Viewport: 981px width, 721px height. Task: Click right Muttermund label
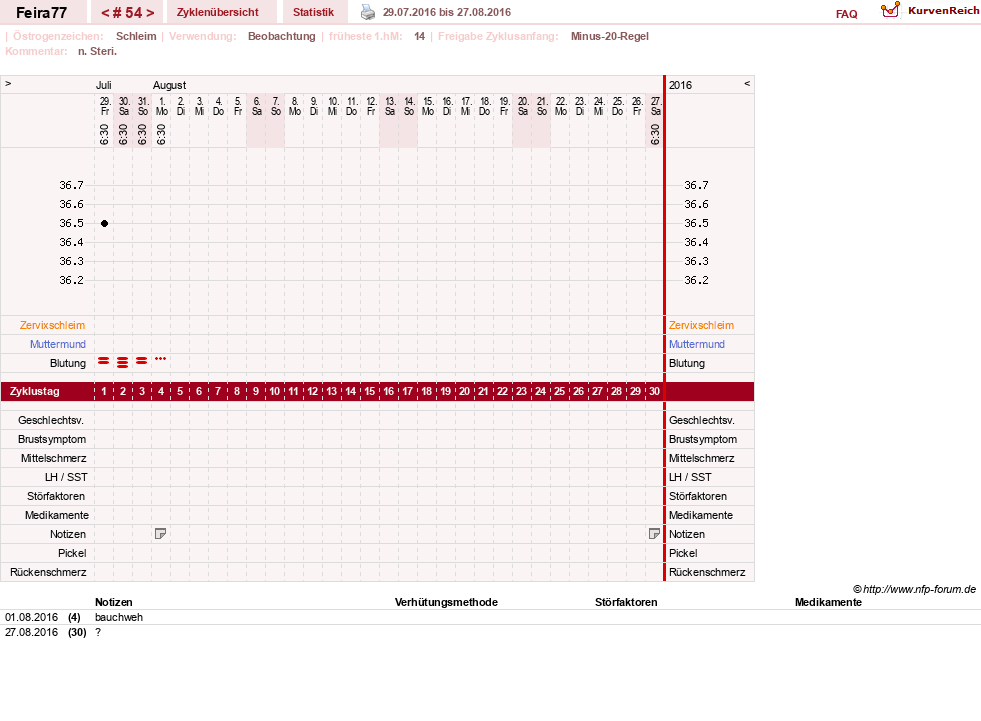(697, 344)
